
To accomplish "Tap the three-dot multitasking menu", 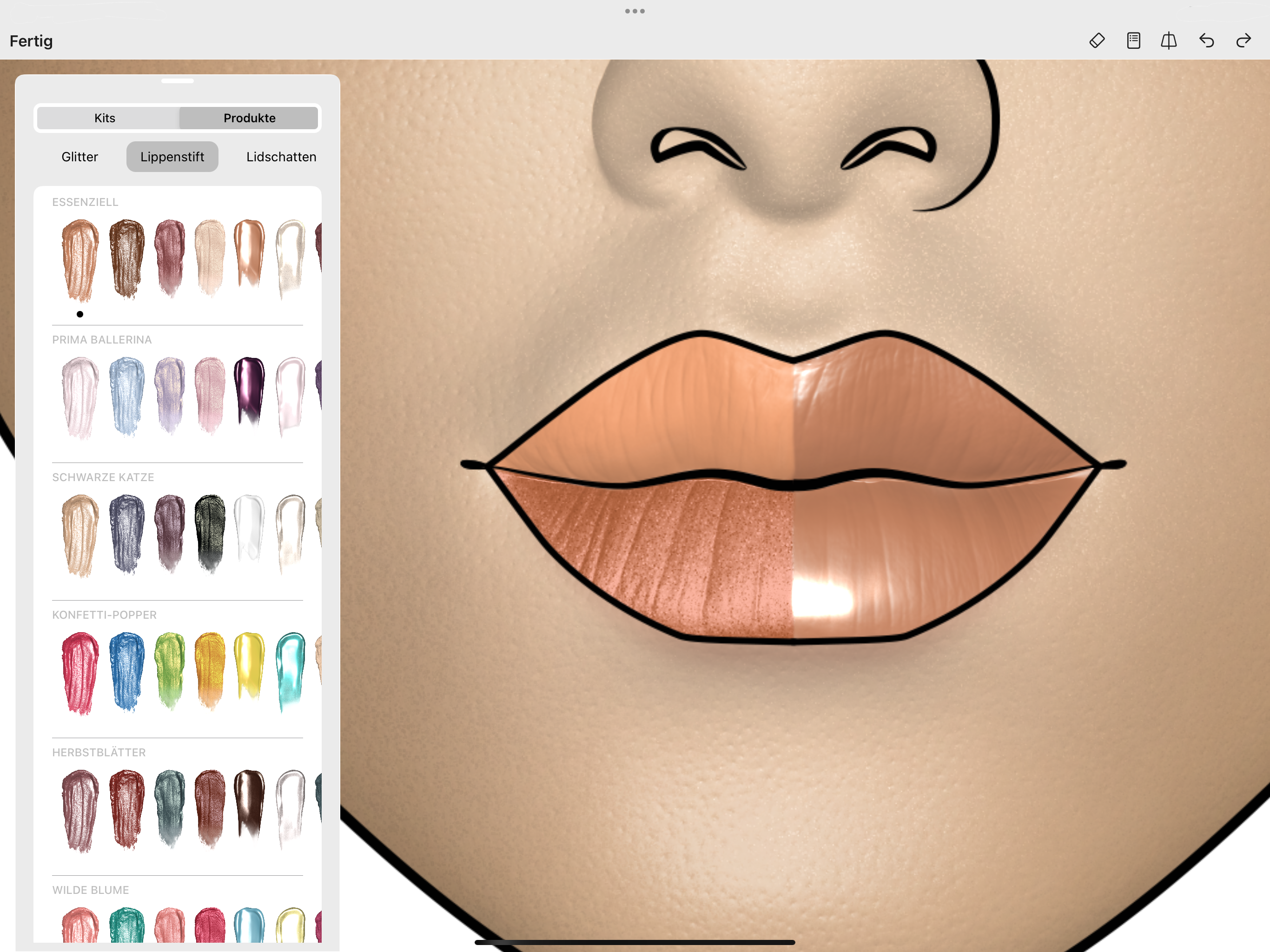I will pyautogui.click(x=635, y=11).
